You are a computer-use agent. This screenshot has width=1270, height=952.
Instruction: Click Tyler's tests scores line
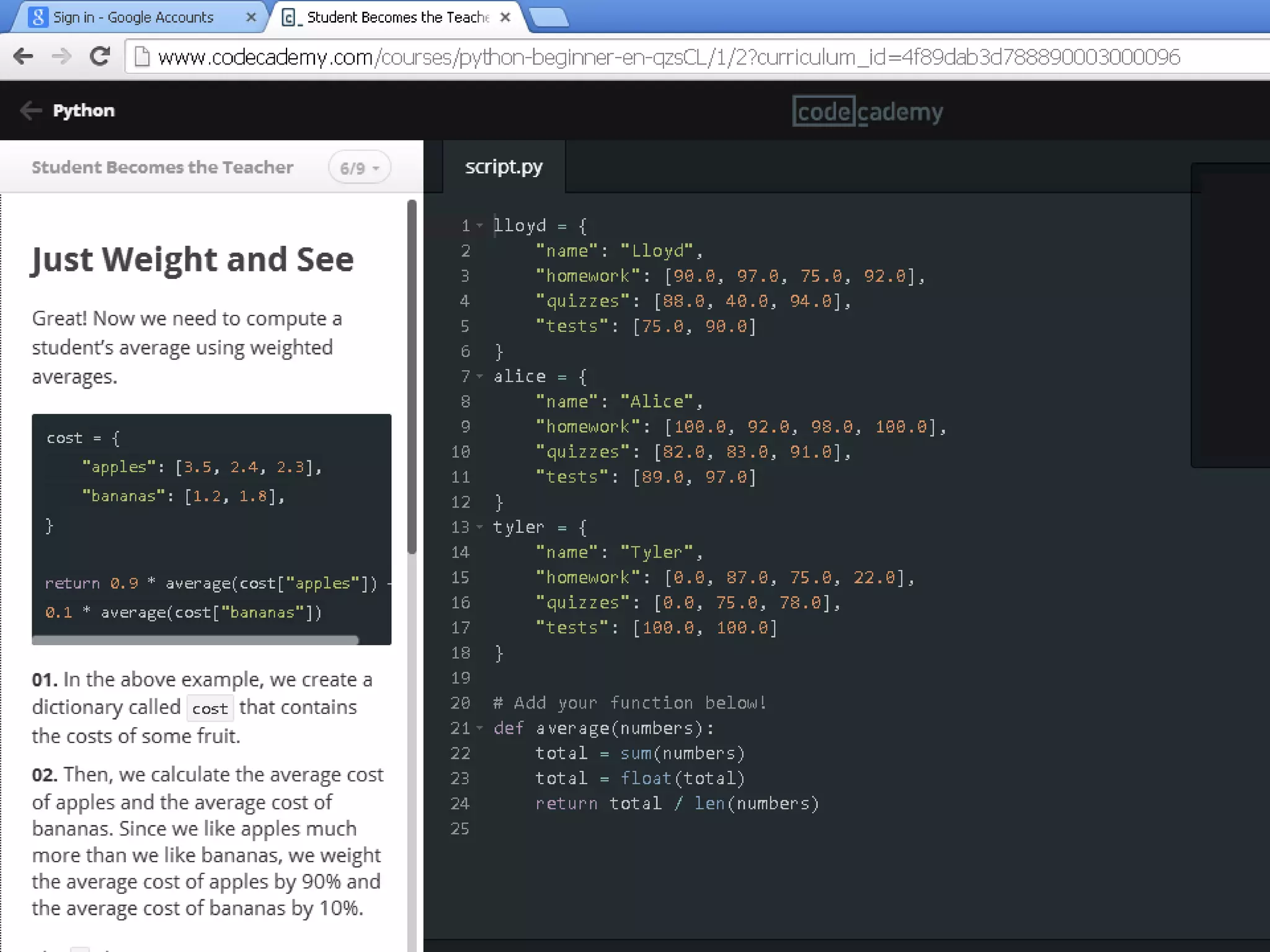pyautogui.click(x=657, y=627)
